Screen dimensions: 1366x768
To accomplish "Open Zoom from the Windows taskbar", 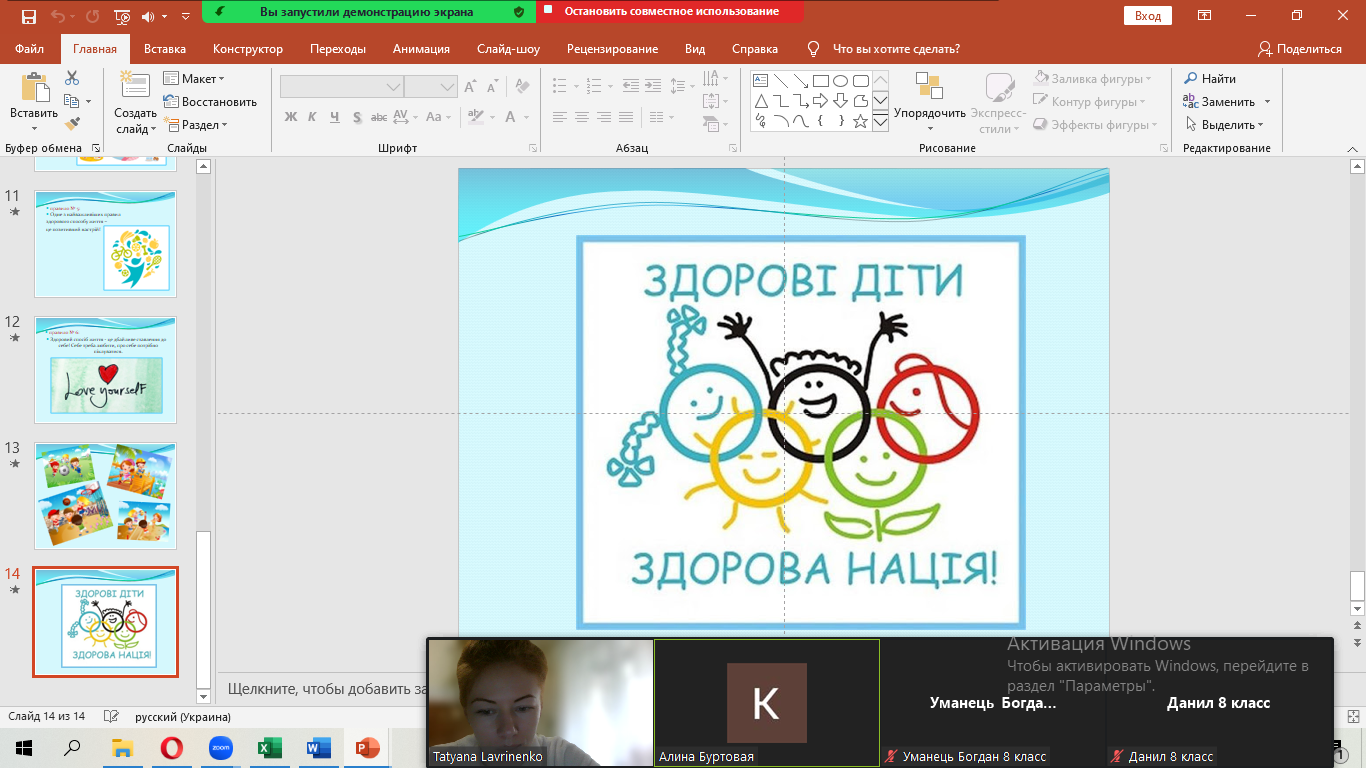I will pyautogui.click(x=220, y=747).
